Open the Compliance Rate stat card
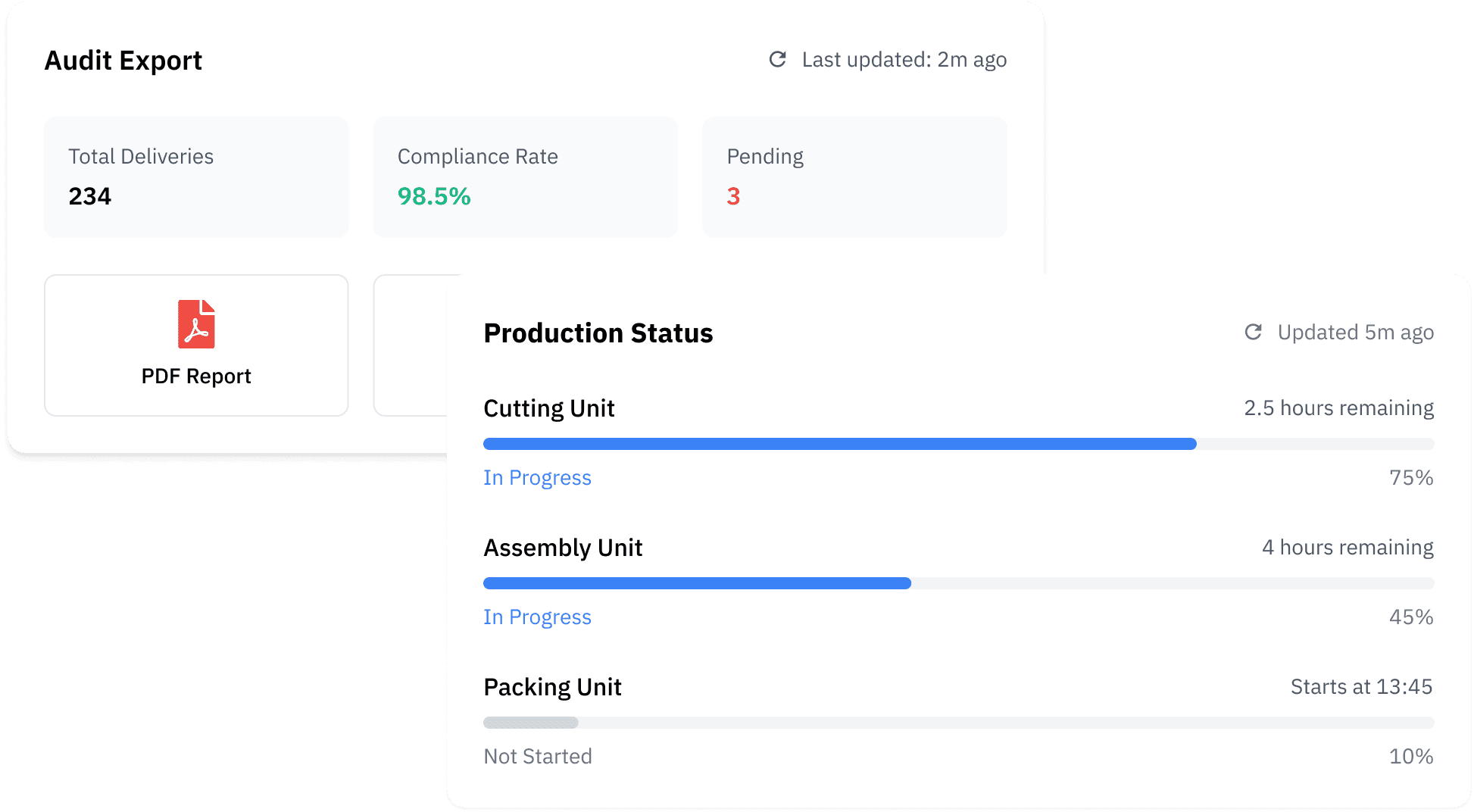 [x=526, y=177]
